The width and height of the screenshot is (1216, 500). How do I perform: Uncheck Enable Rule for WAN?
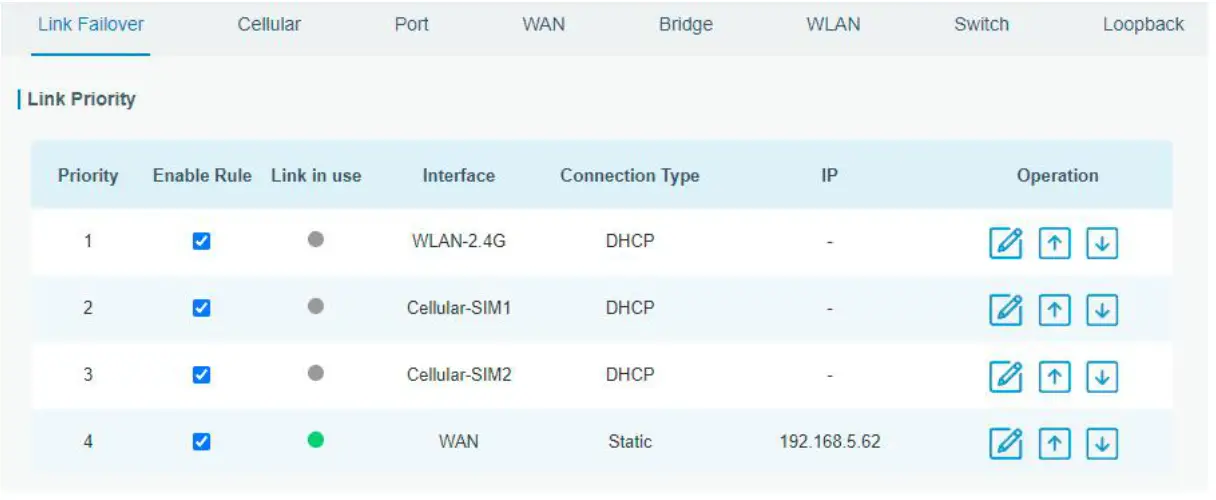tap(201, 441)
